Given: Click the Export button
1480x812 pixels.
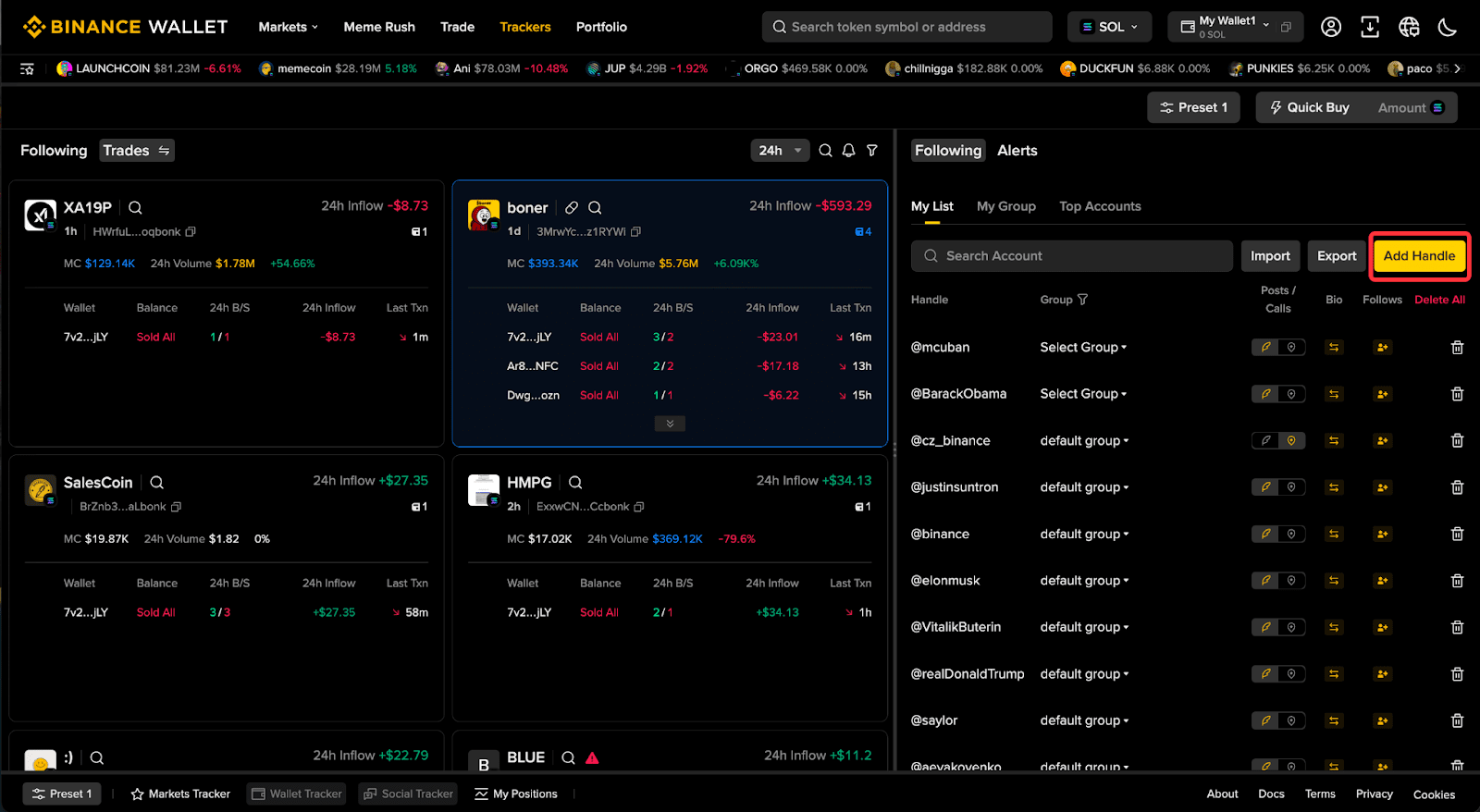Looking at the screenshot, I should (1337, 256).
